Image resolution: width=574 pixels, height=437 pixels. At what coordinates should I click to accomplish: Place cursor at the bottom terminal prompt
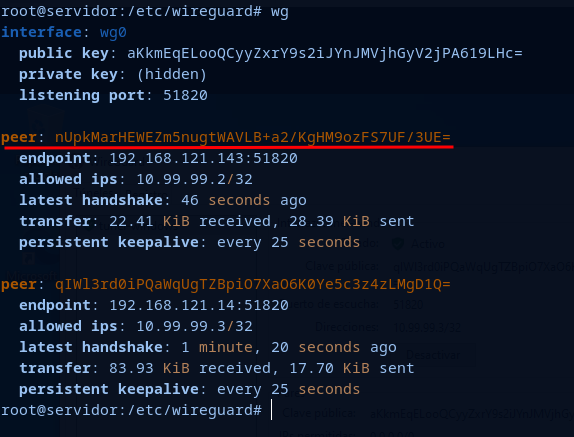[x=272, y=410]
